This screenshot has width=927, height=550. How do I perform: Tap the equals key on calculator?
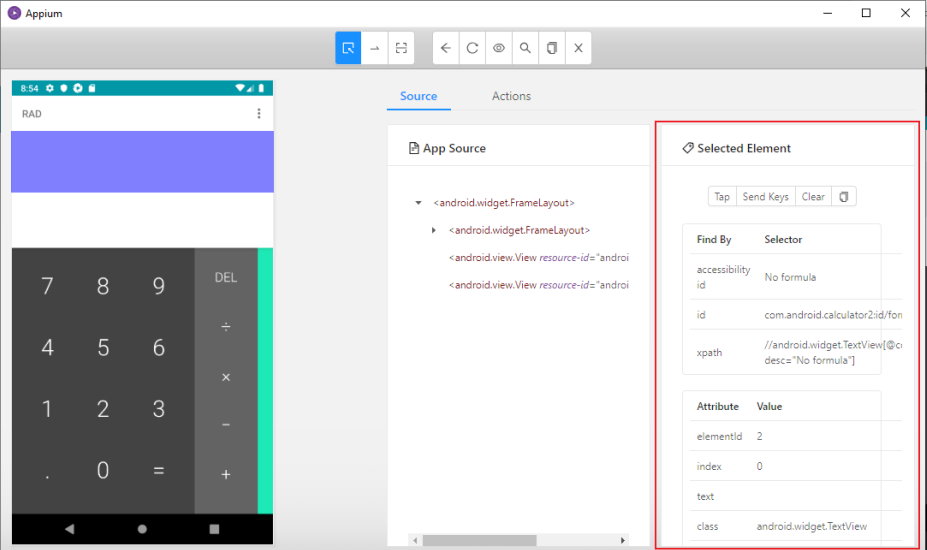[x=158, y=471]
